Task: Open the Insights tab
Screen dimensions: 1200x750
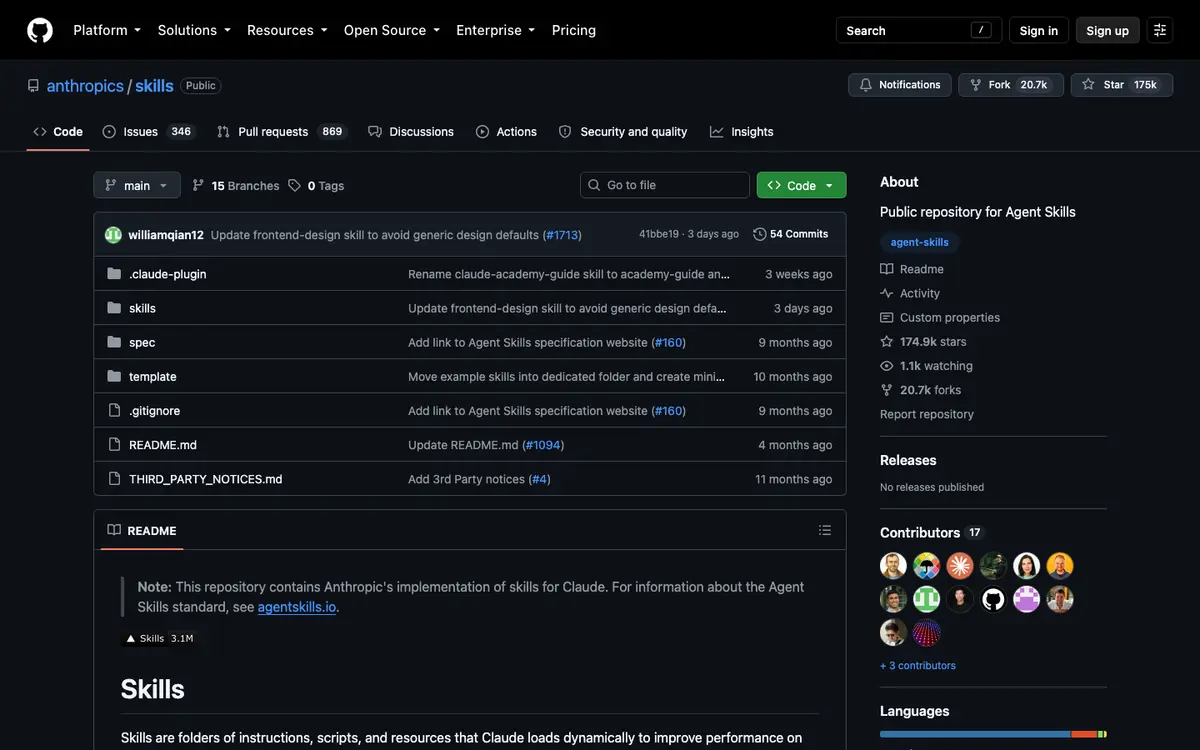Action: tap(742, 132)
